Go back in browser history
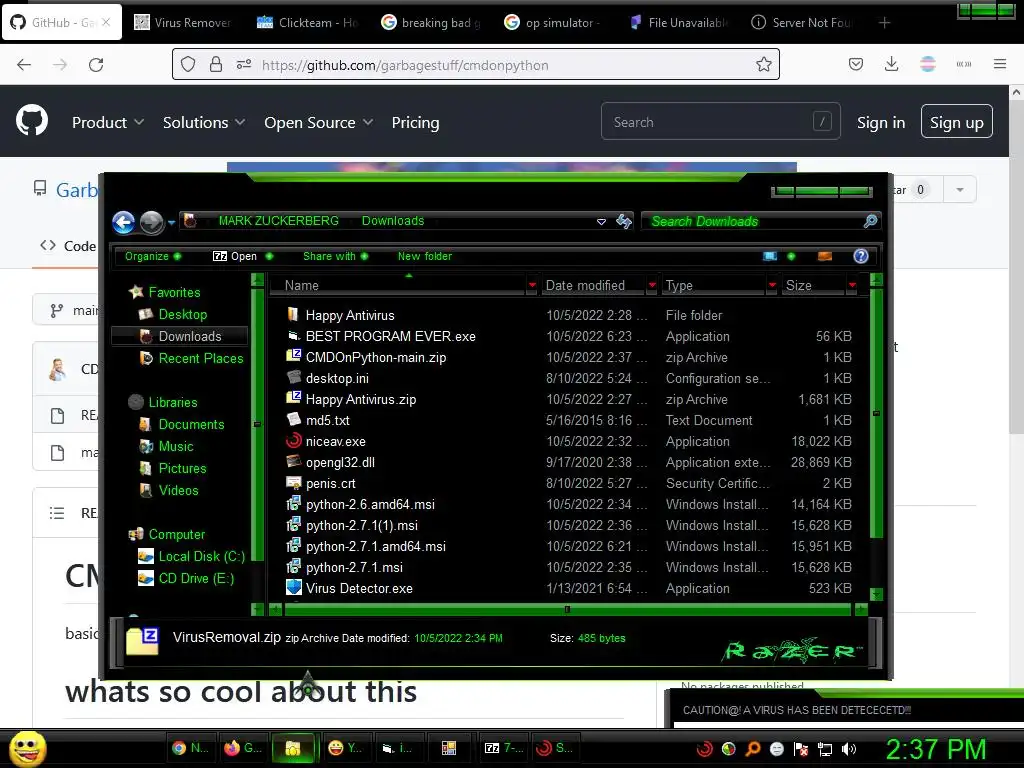This screenshot has width=1024, height=768. (x=24, y=65)
